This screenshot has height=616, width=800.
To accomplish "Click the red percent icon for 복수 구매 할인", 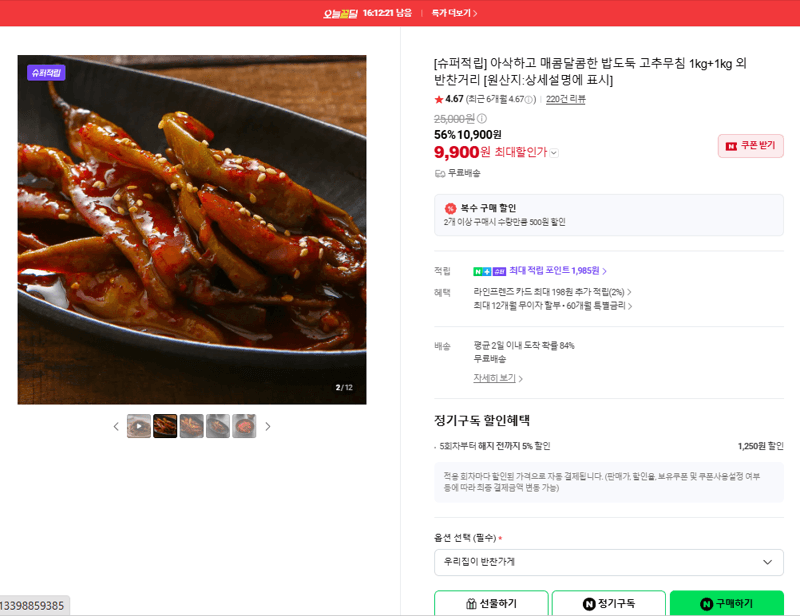I will coord(450,208).
